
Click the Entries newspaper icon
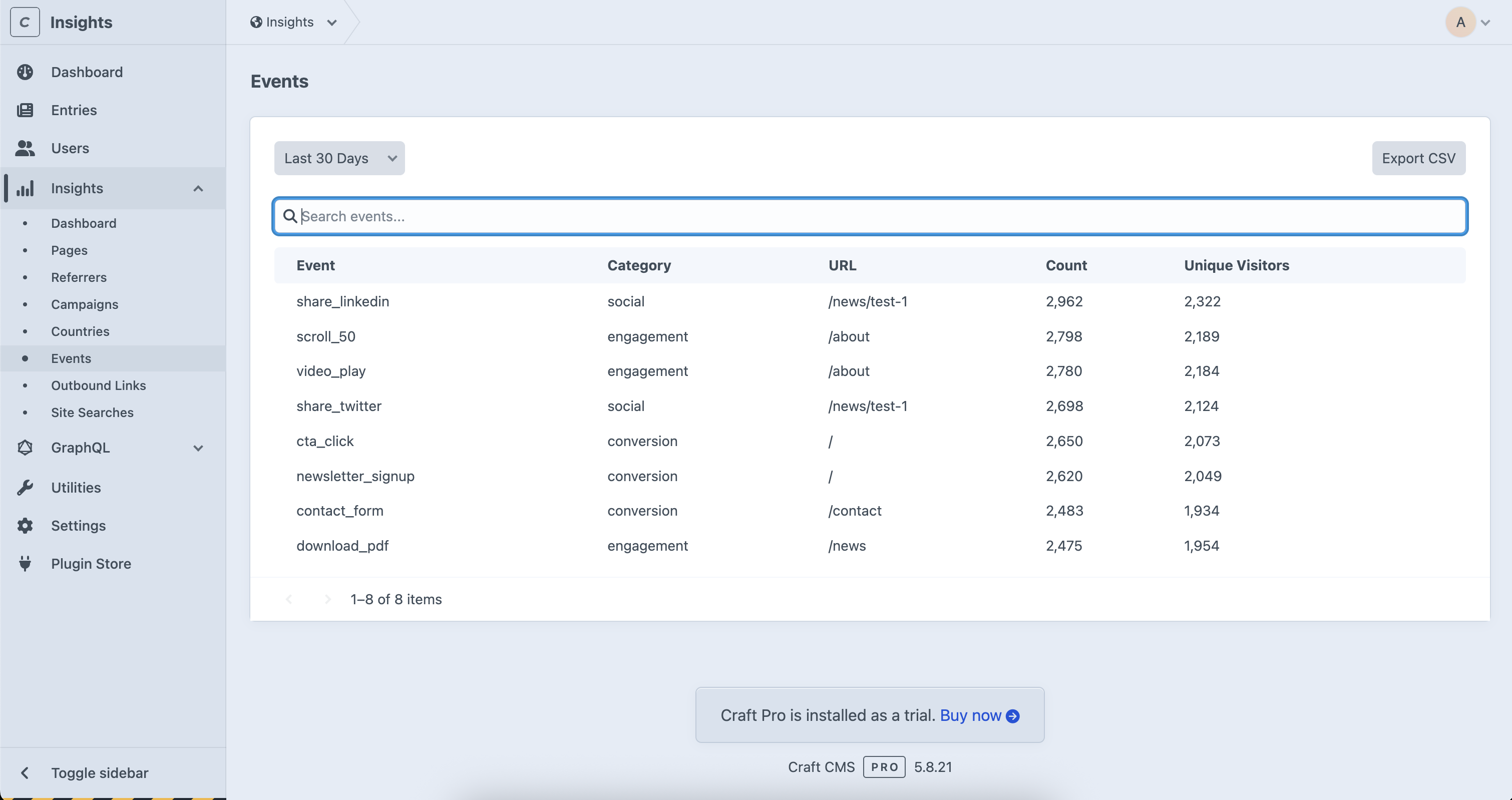click(25, 110)
